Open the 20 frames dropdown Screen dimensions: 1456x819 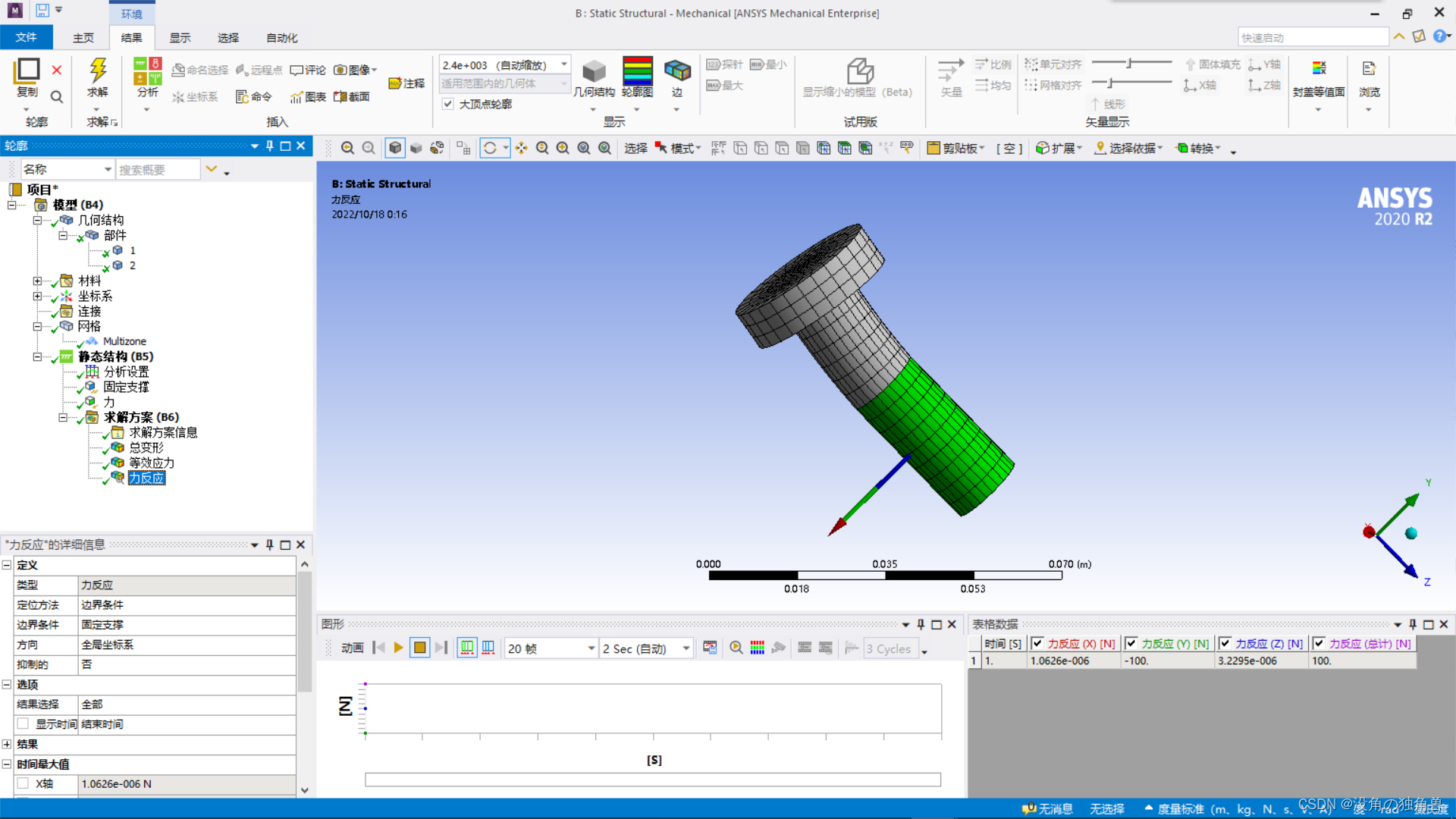click(591, 648)
